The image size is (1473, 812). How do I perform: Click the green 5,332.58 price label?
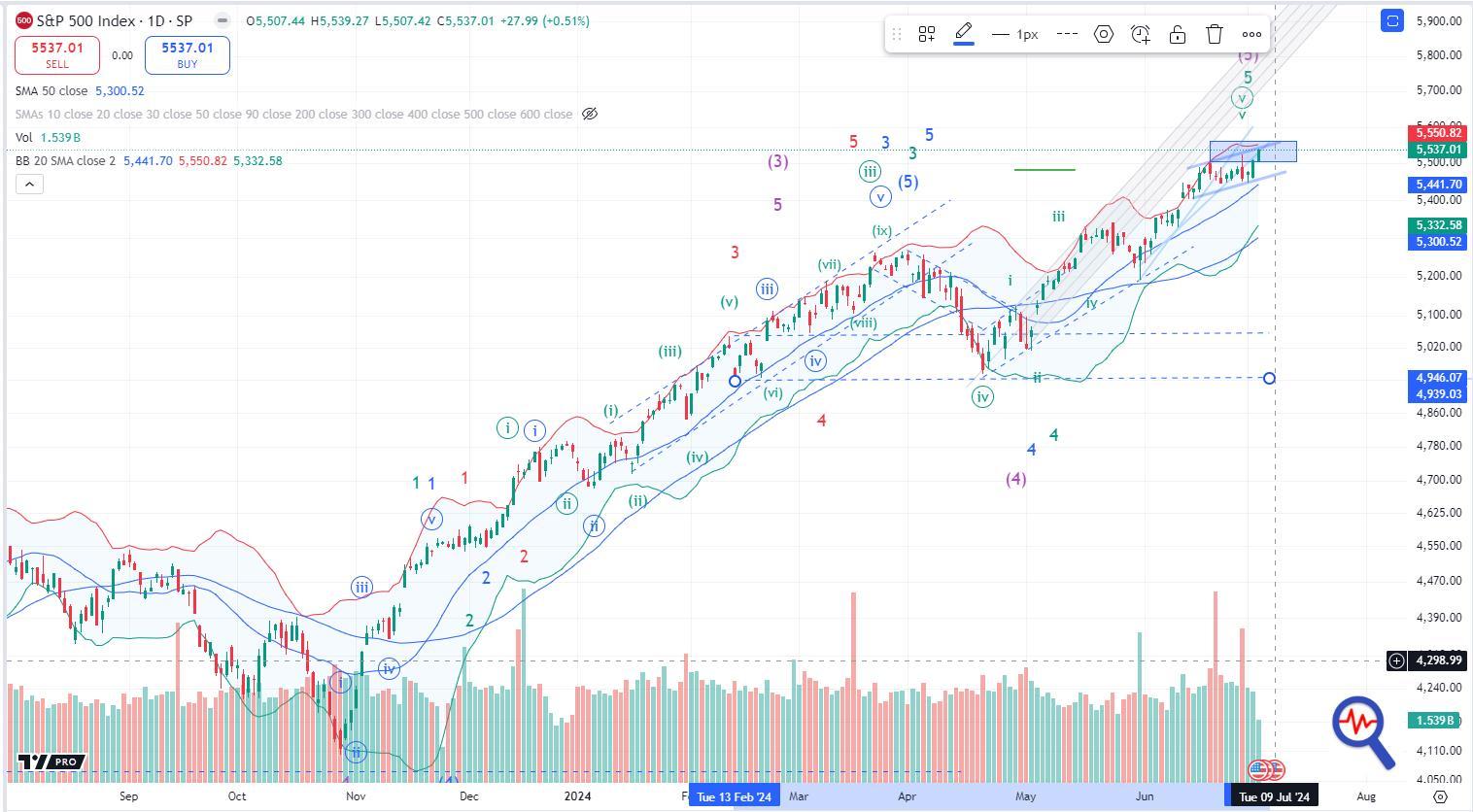coord(1439,225)
